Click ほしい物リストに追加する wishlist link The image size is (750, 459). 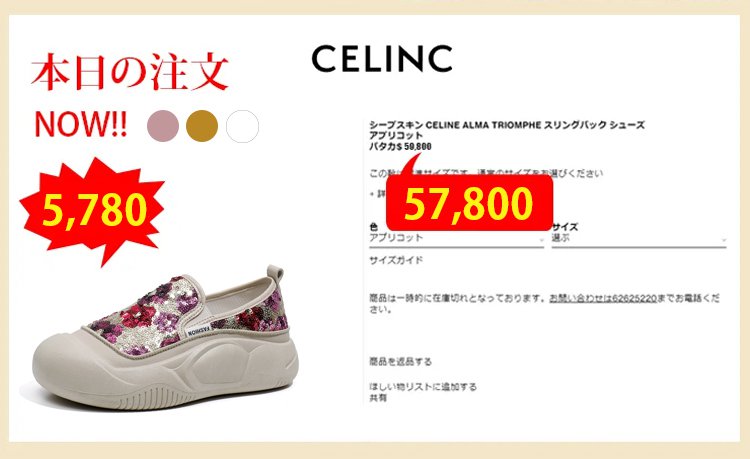coord(423,386)
